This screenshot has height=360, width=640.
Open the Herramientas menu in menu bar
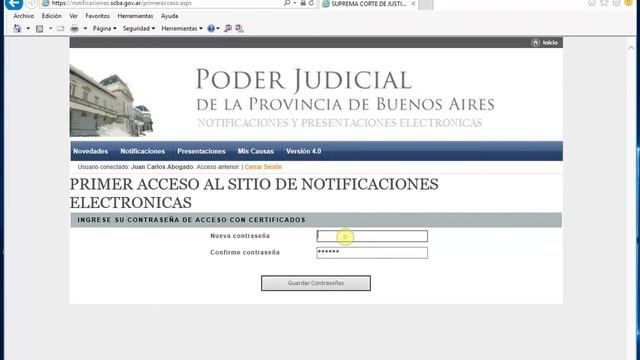(x=135, y=16)
